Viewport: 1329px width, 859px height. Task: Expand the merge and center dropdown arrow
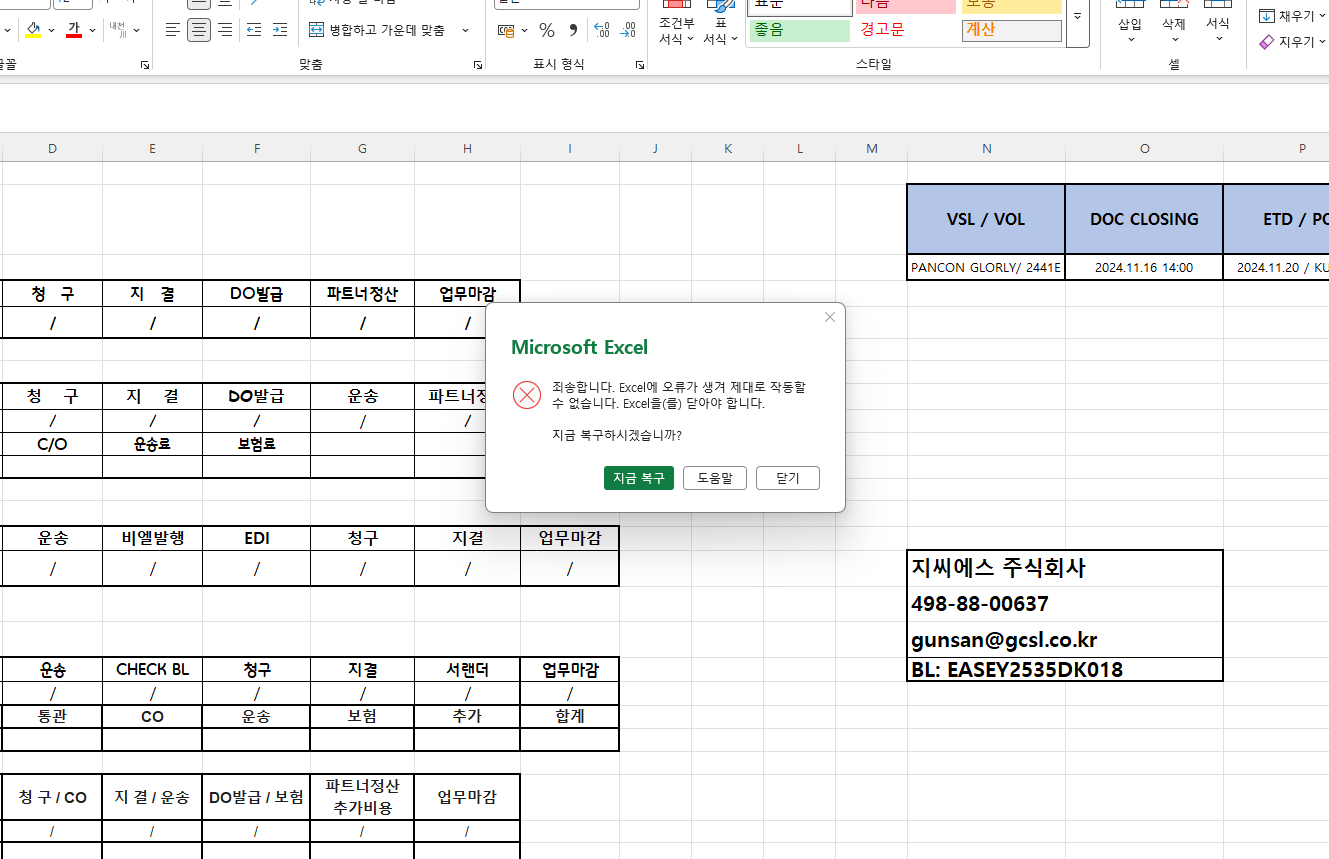click(x=465, y=30)
